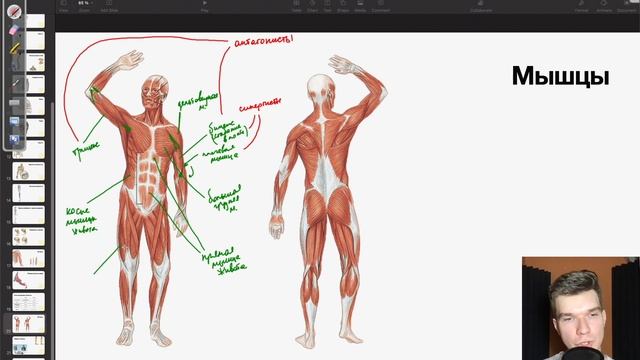The width and height of the screenshot is (640, 360).
Task: Select slide 14 thumbnail with single leg
Action: coord(28,193)
